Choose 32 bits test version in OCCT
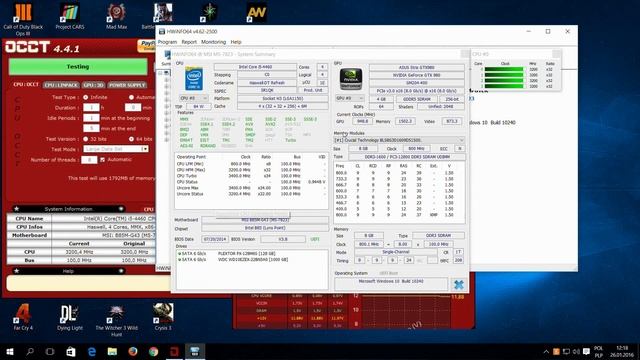640x360 pixels. point(85,139)
